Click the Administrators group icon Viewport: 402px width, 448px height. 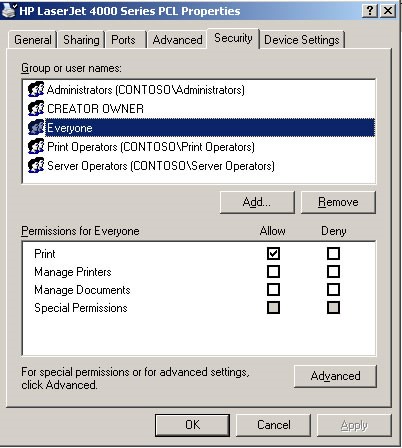point(36,89)
